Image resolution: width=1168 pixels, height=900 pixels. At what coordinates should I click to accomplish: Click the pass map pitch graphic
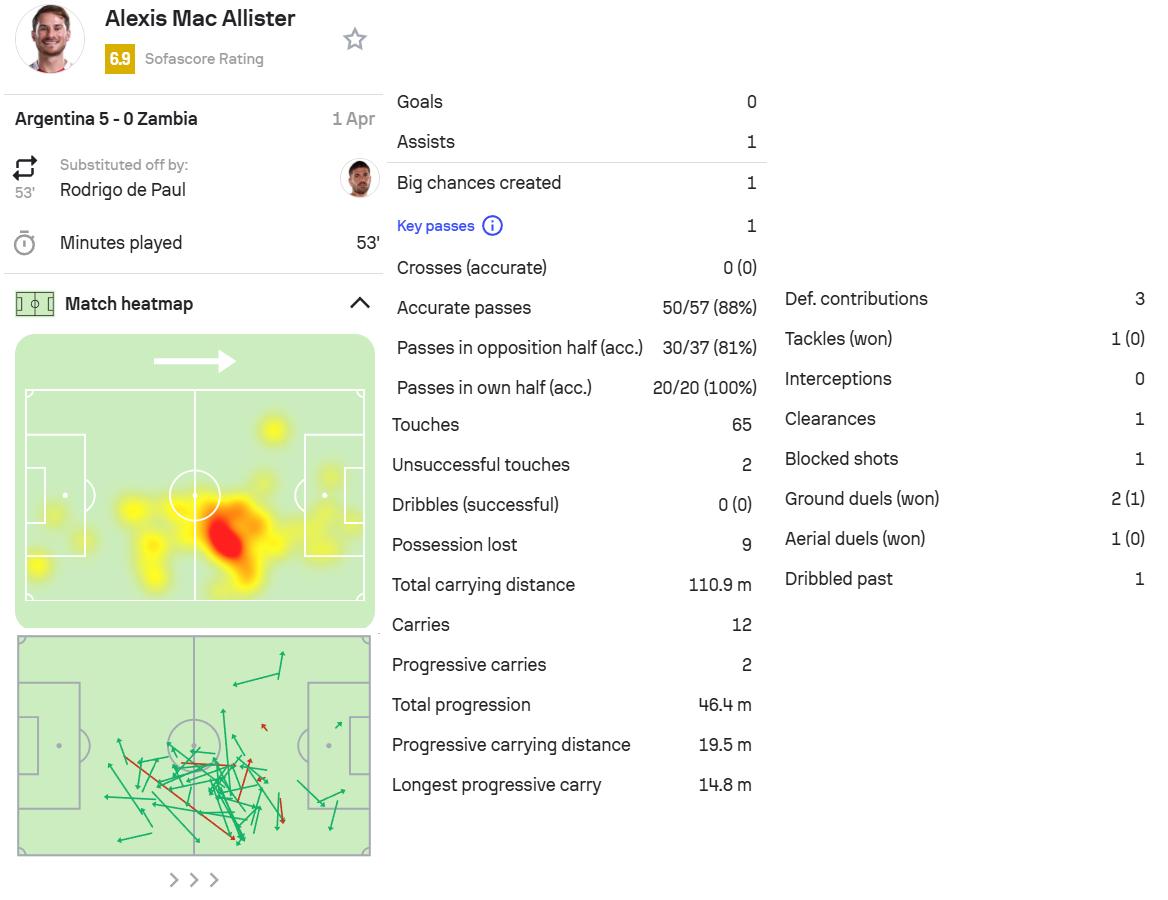(x=194, y=746)
